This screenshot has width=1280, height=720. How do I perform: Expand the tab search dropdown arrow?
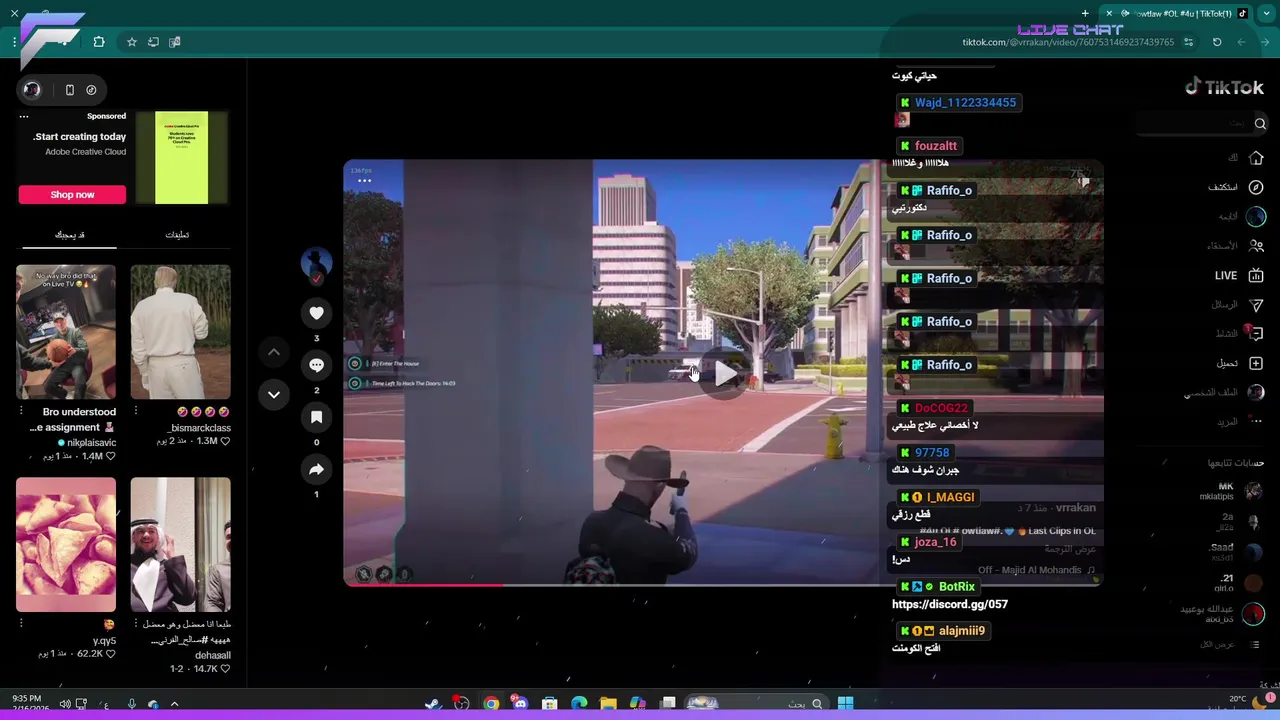(1266, 13)
